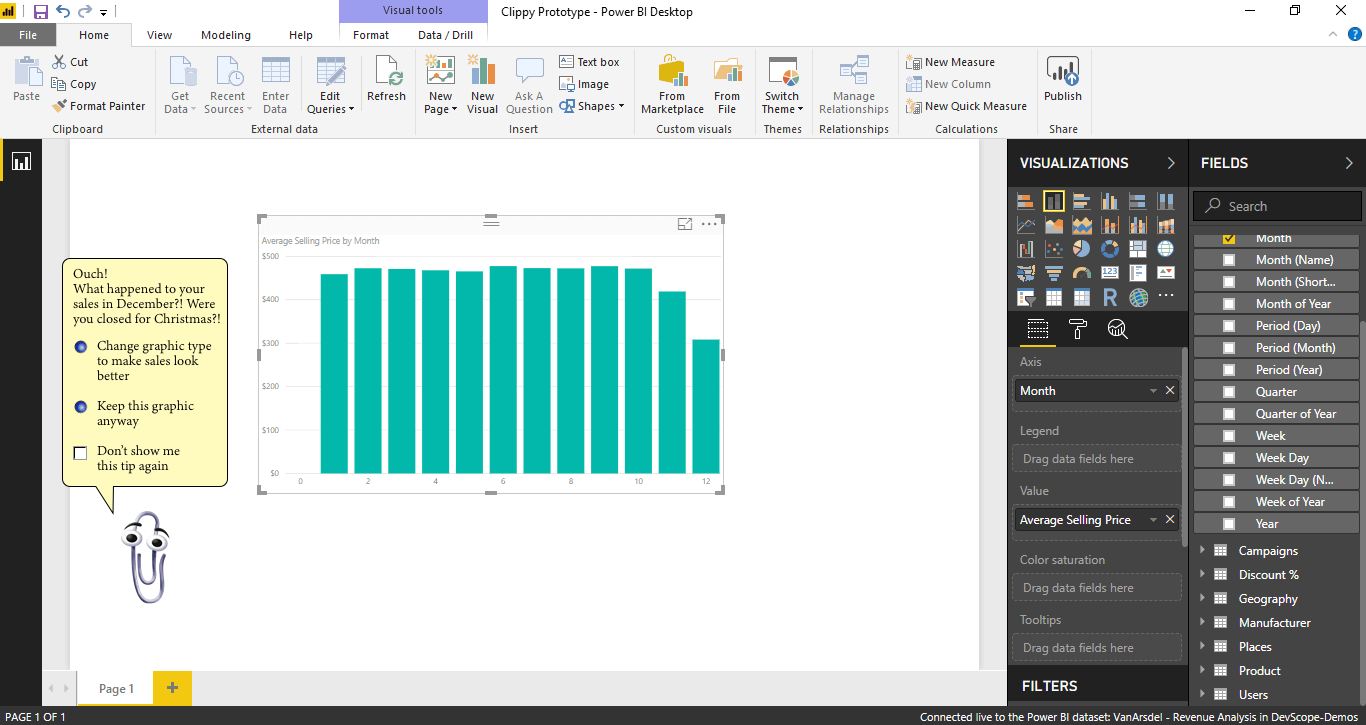Select the gauge visualization icon

tap(1081, 273)
